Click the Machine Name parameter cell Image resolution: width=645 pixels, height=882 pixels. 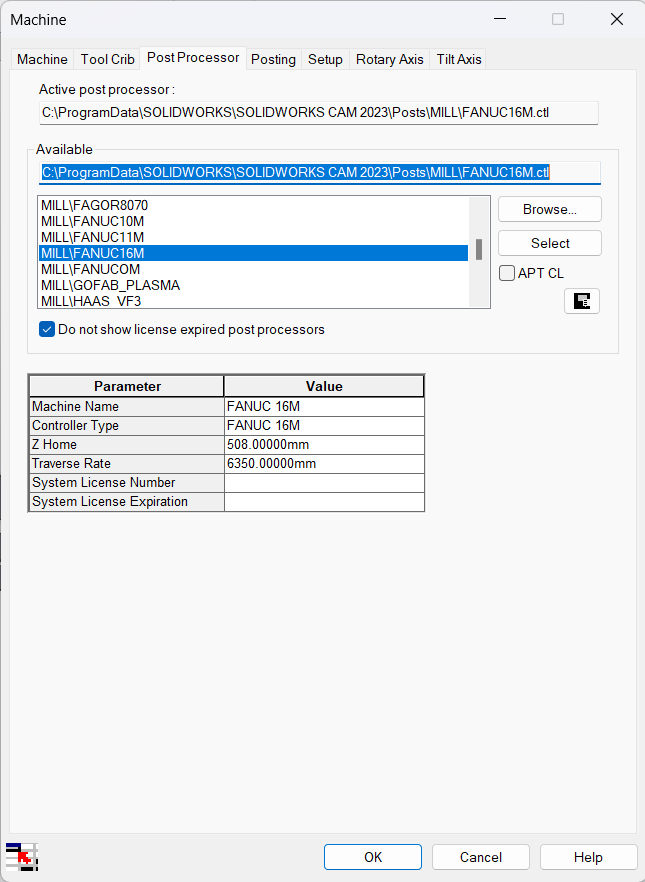point(127,406)
